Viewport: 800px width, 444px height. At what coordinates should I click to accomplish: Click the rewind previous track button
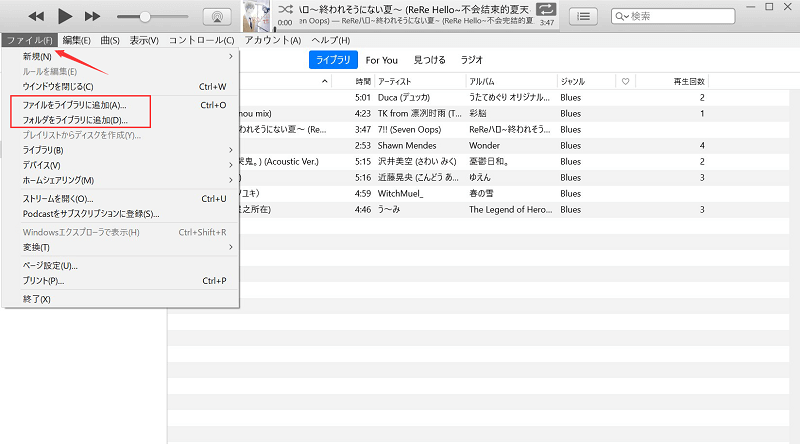click(36, 16)
